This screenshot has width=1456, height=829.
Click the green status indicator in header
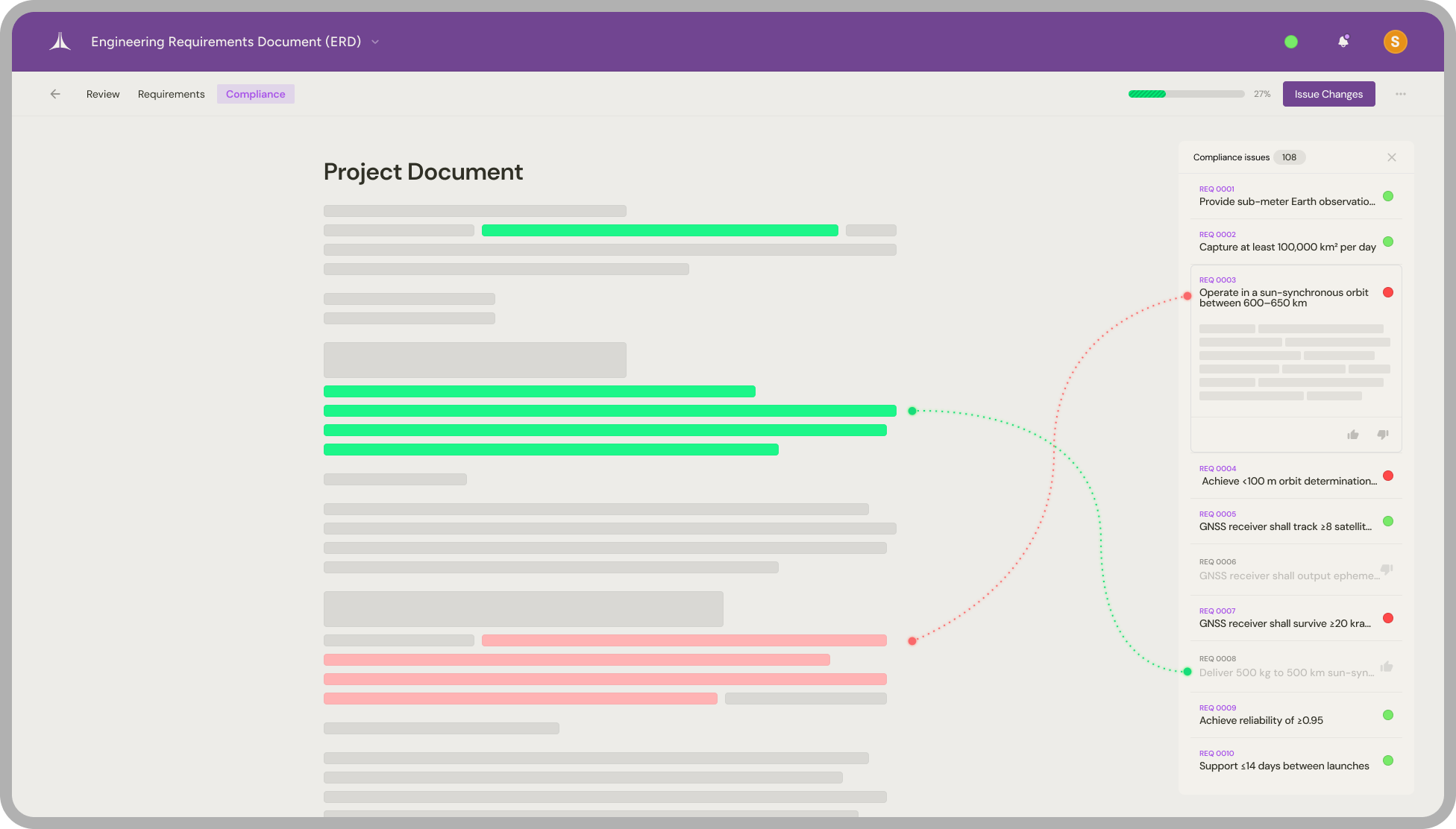(1291, 42)
